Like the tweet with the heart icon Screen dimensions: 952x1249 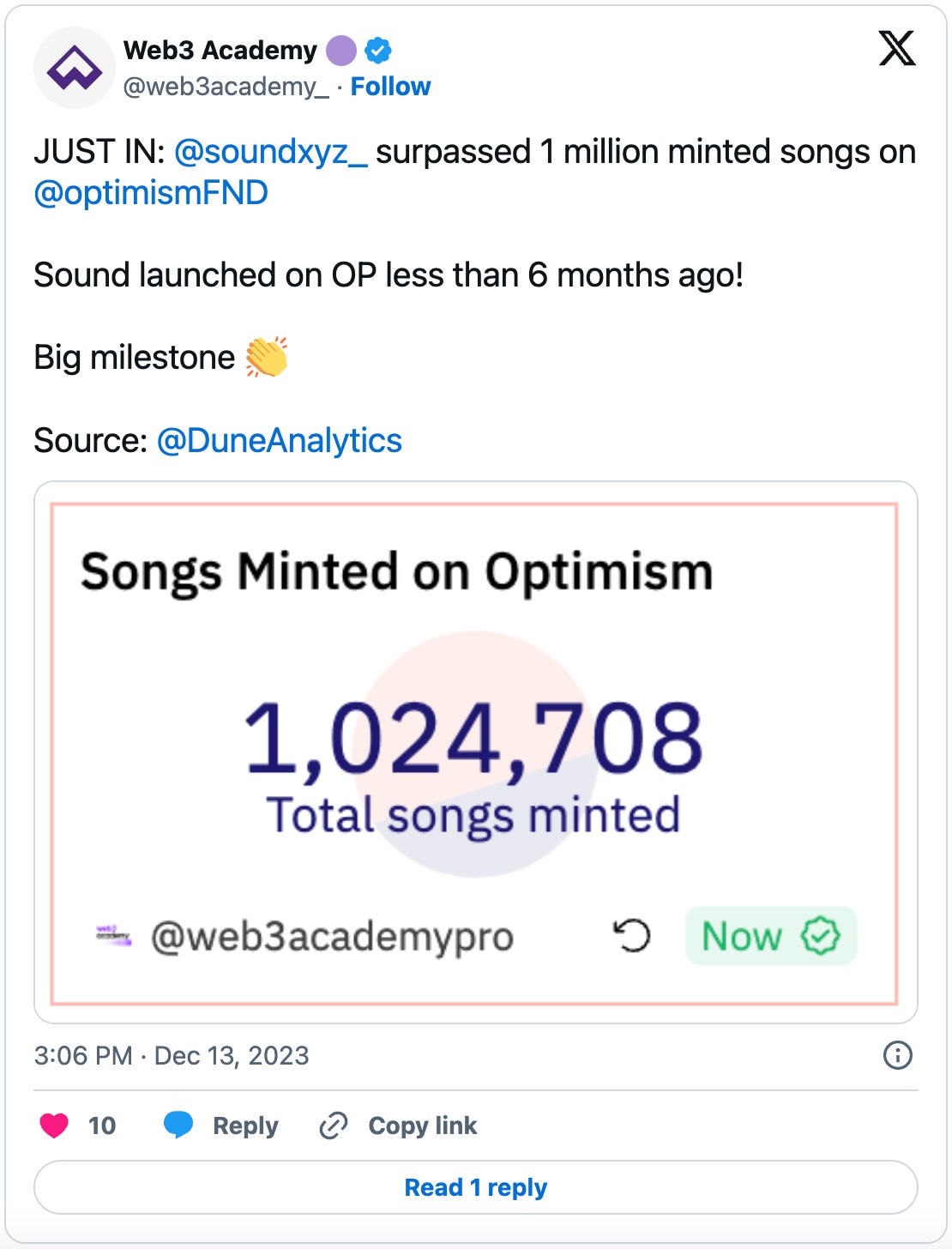coord(54,1125)
